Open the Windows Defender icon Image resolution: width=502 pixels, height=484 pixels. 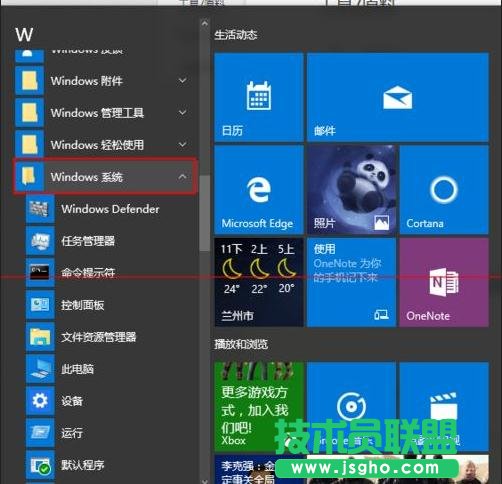coord(40,209)
